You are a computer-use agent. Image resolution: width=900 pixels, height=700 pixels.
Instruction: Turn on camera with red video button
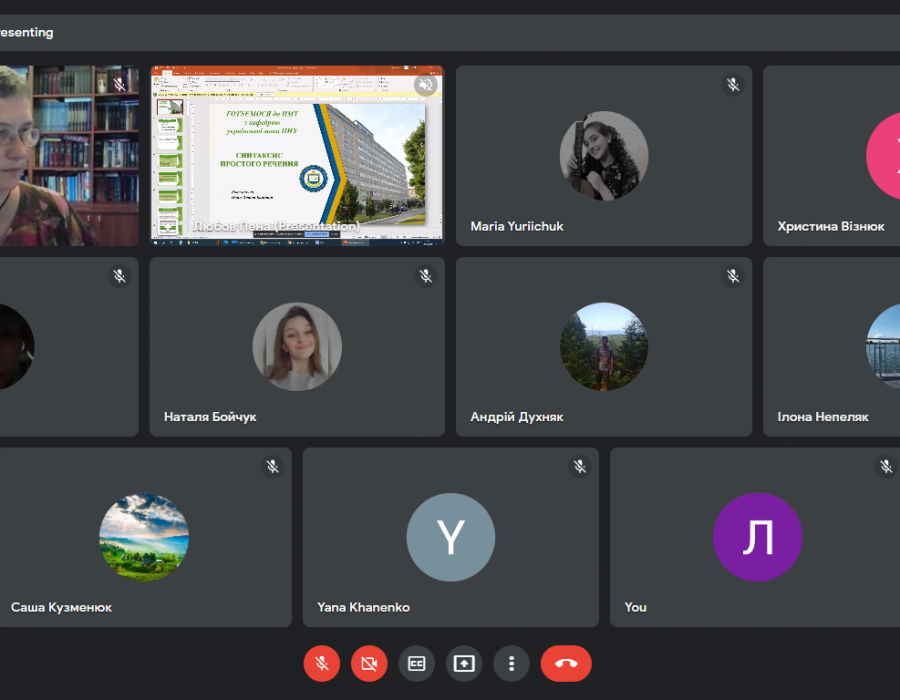pos(369,663)
